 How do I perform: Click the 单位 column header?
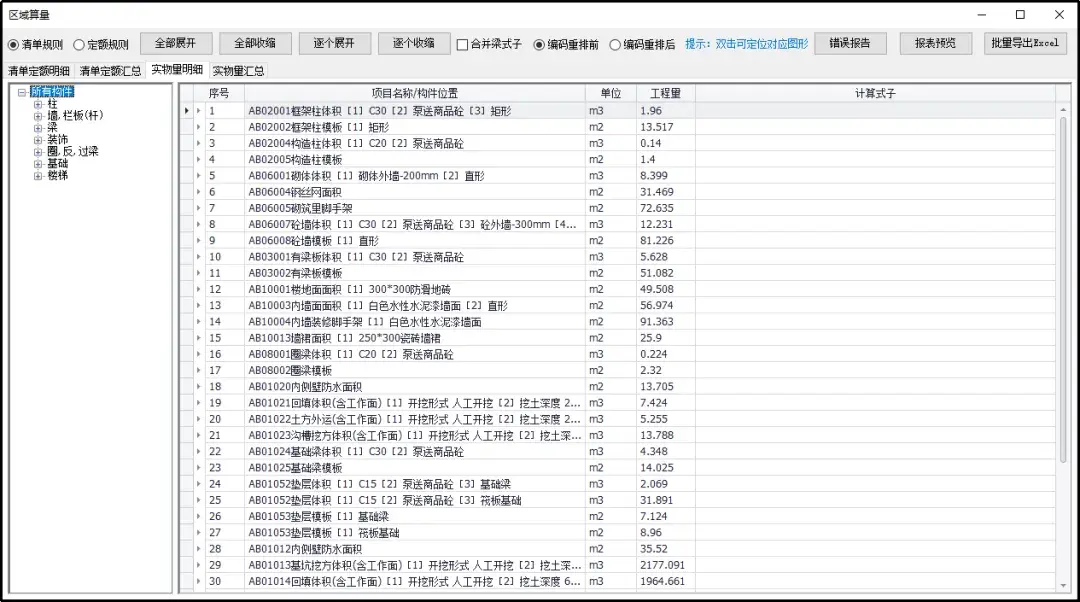(x=611, y=93)
